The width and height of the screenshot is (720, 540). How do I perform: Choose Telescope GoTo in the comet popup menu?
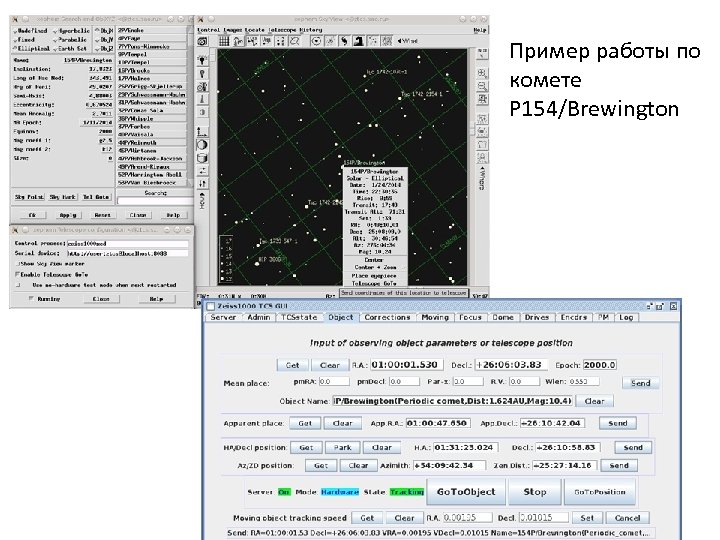[x=374, y=283]
